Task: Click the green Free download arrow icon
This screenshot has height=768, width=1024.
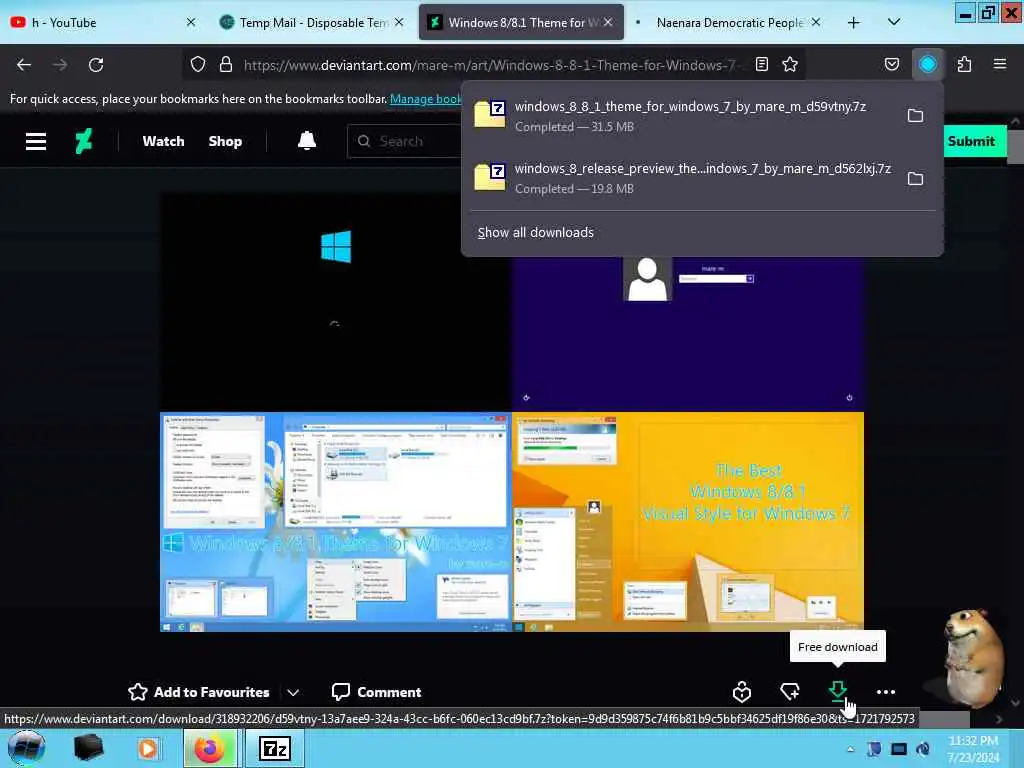Action: pos(837,691)
